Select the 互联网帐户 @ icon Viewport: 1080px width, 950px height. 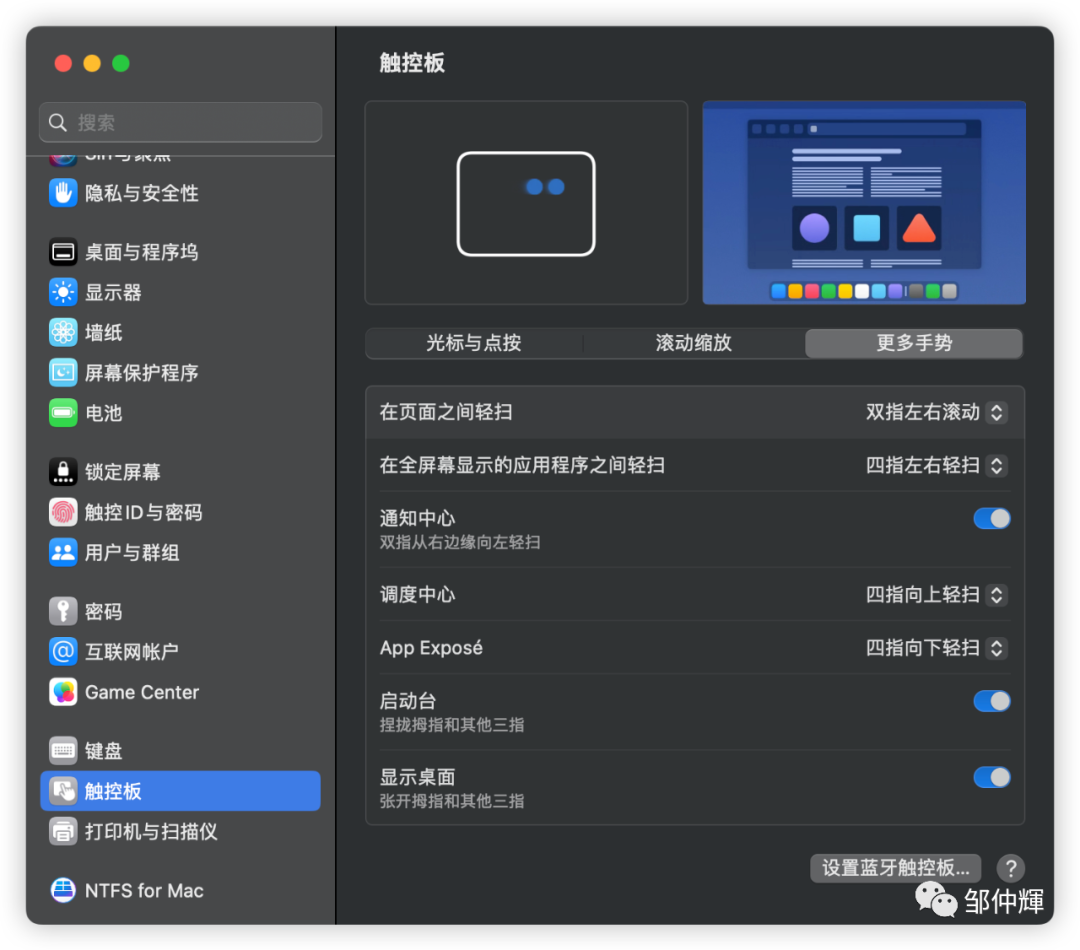(63, 652)
